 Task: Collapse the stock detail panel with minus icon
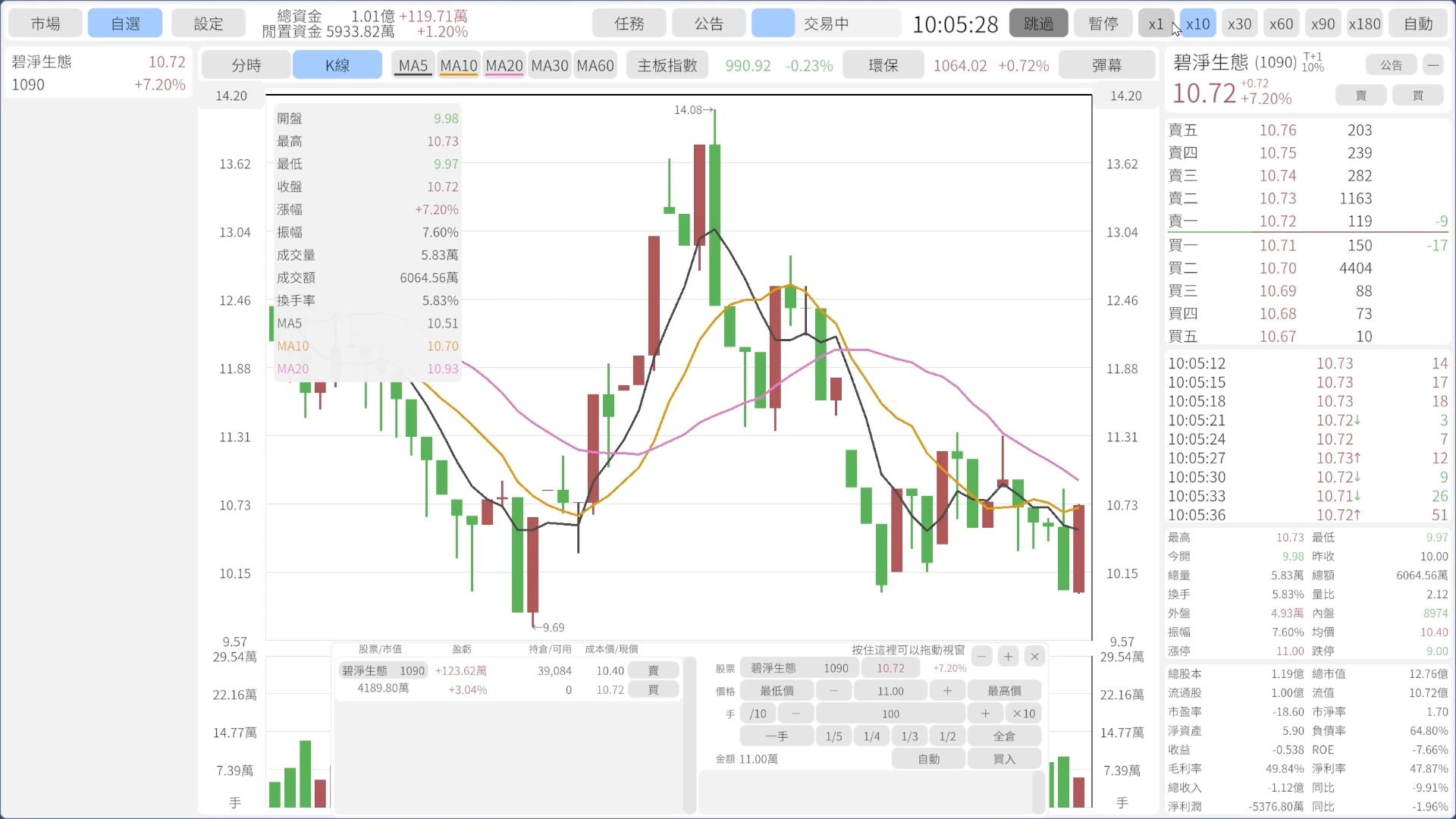pos(1432,65)
